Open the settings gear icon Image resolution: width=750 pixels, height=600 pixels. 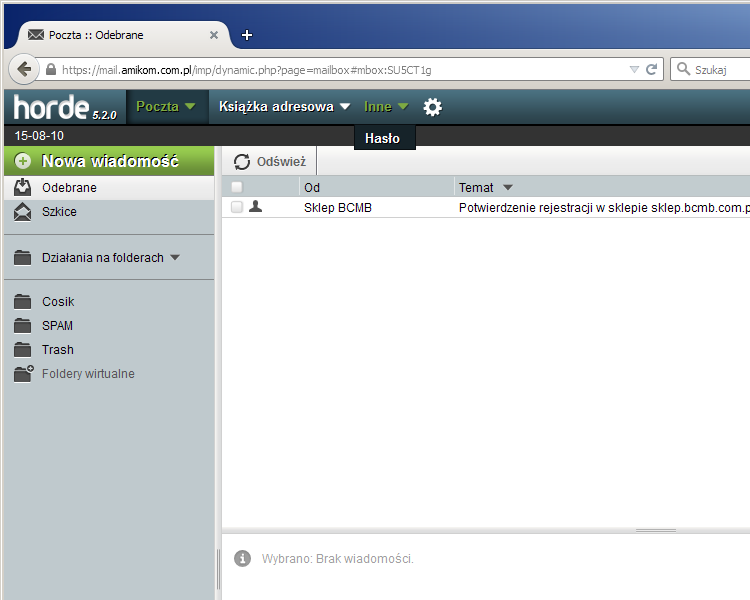click(x=432, y=107)
